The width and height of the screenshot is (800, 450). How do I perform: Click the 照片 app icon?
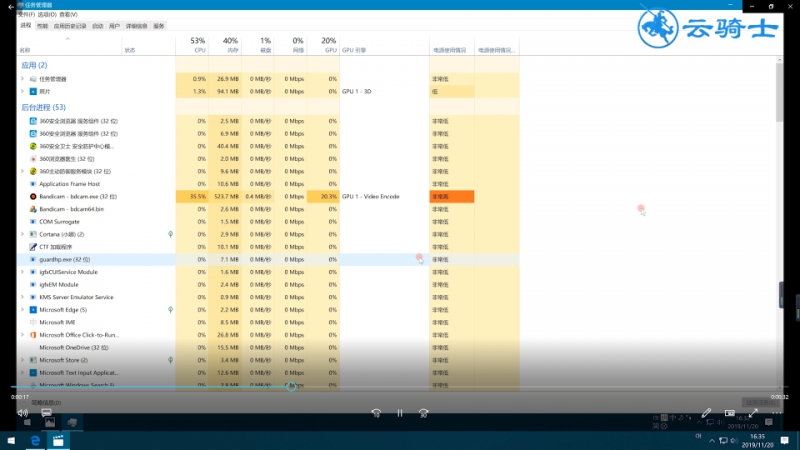pos(33,91)
